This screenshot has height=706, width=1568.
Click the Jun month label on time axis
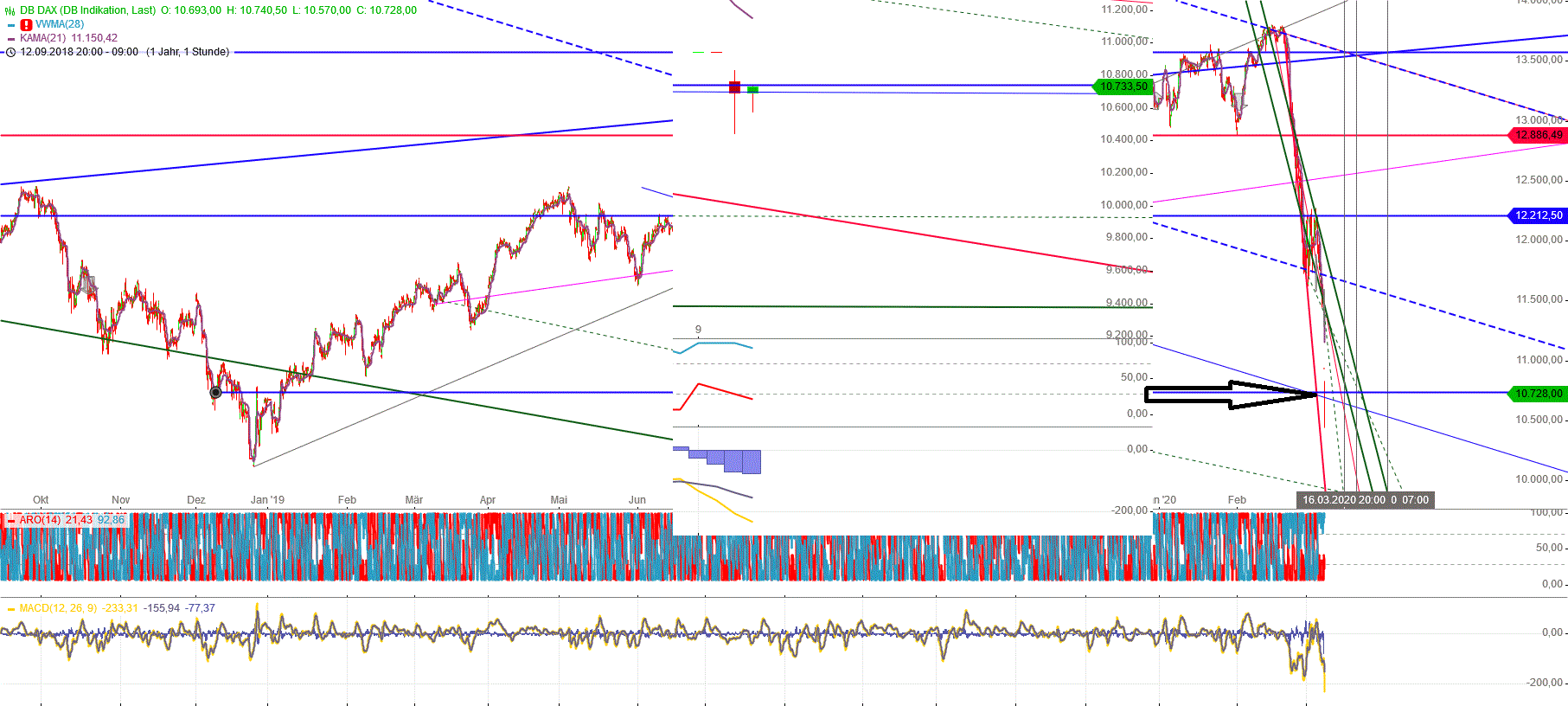click(637, 500)
